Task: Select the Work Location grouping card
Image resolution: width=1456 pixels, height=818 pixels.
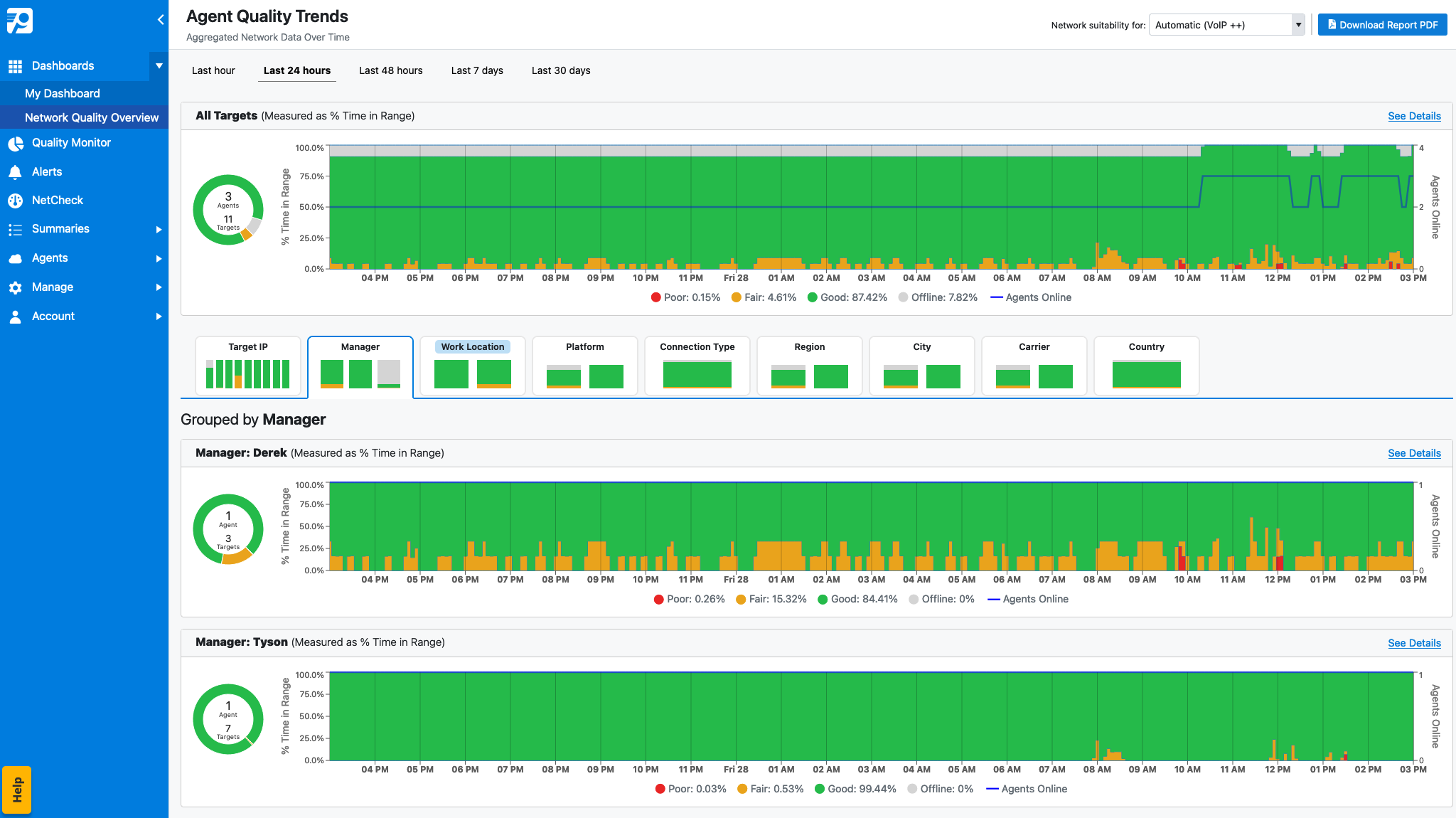Action: tap(472, 366)
